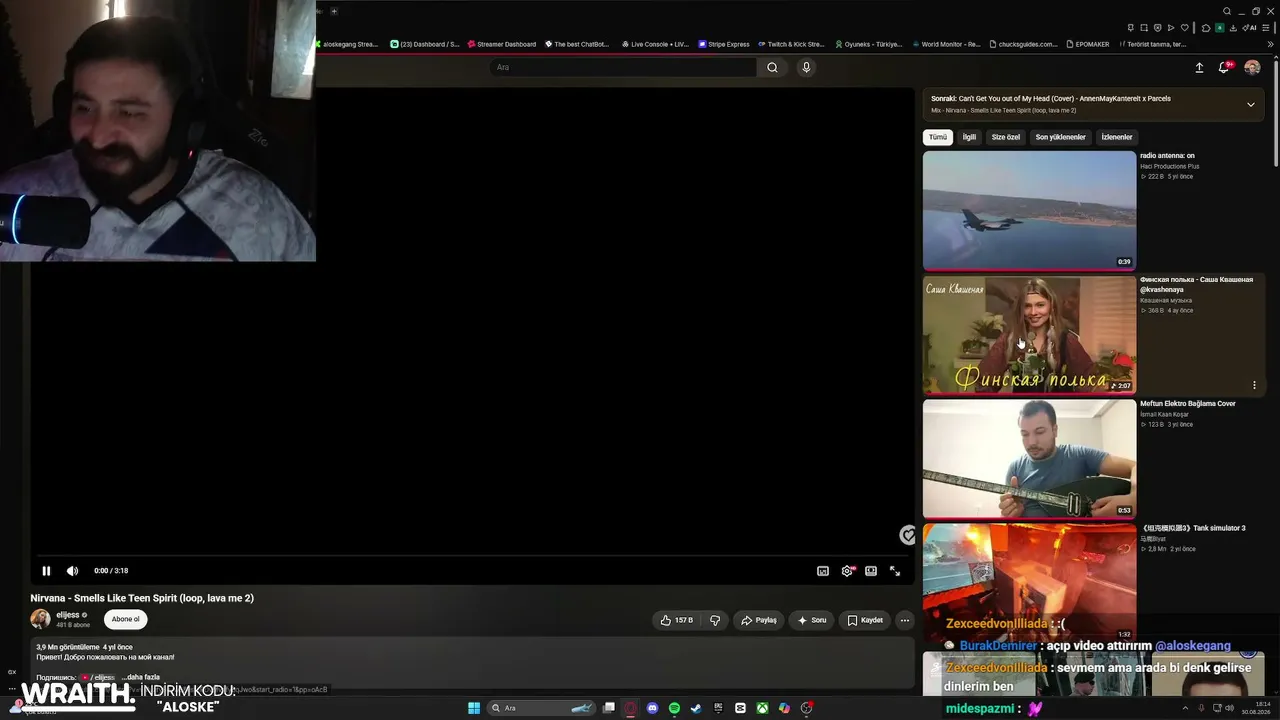Viewport: 1280px width, 720px height.
Task: Open Meftun Elektro Bağlama Cover thumbnail
Action: pos(1029,459)
